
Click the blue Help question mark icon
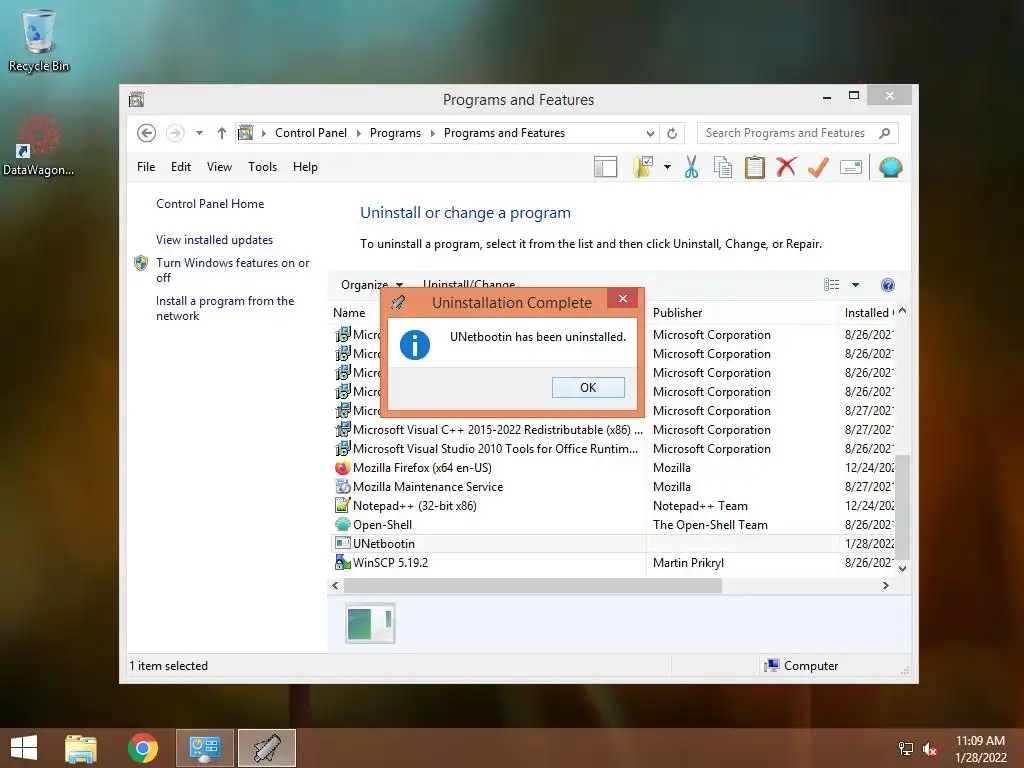point(888,285)
